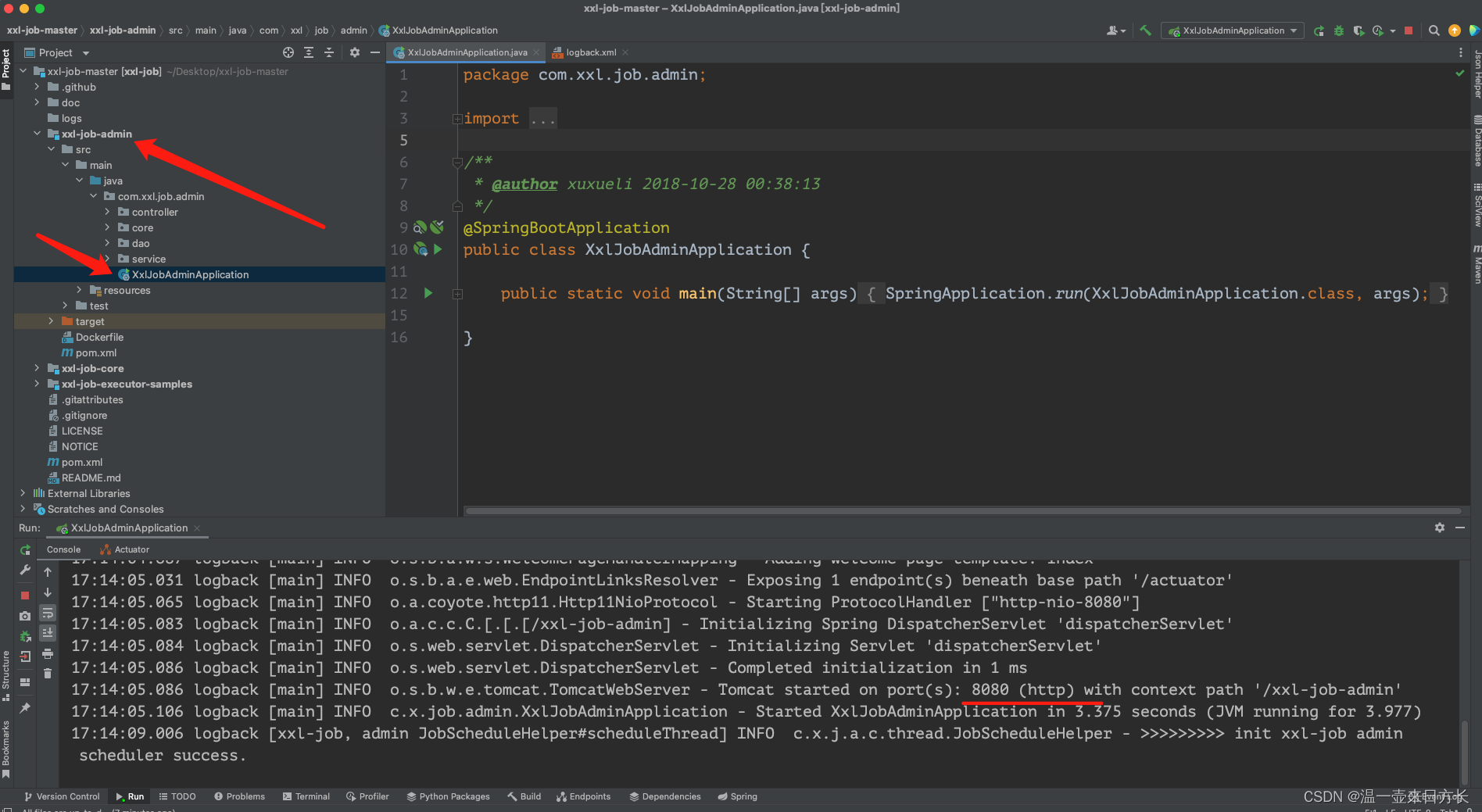Open Version Control tool window
Screen dimensions: 1482x812
pyautogui.click(x=62, y=796)
